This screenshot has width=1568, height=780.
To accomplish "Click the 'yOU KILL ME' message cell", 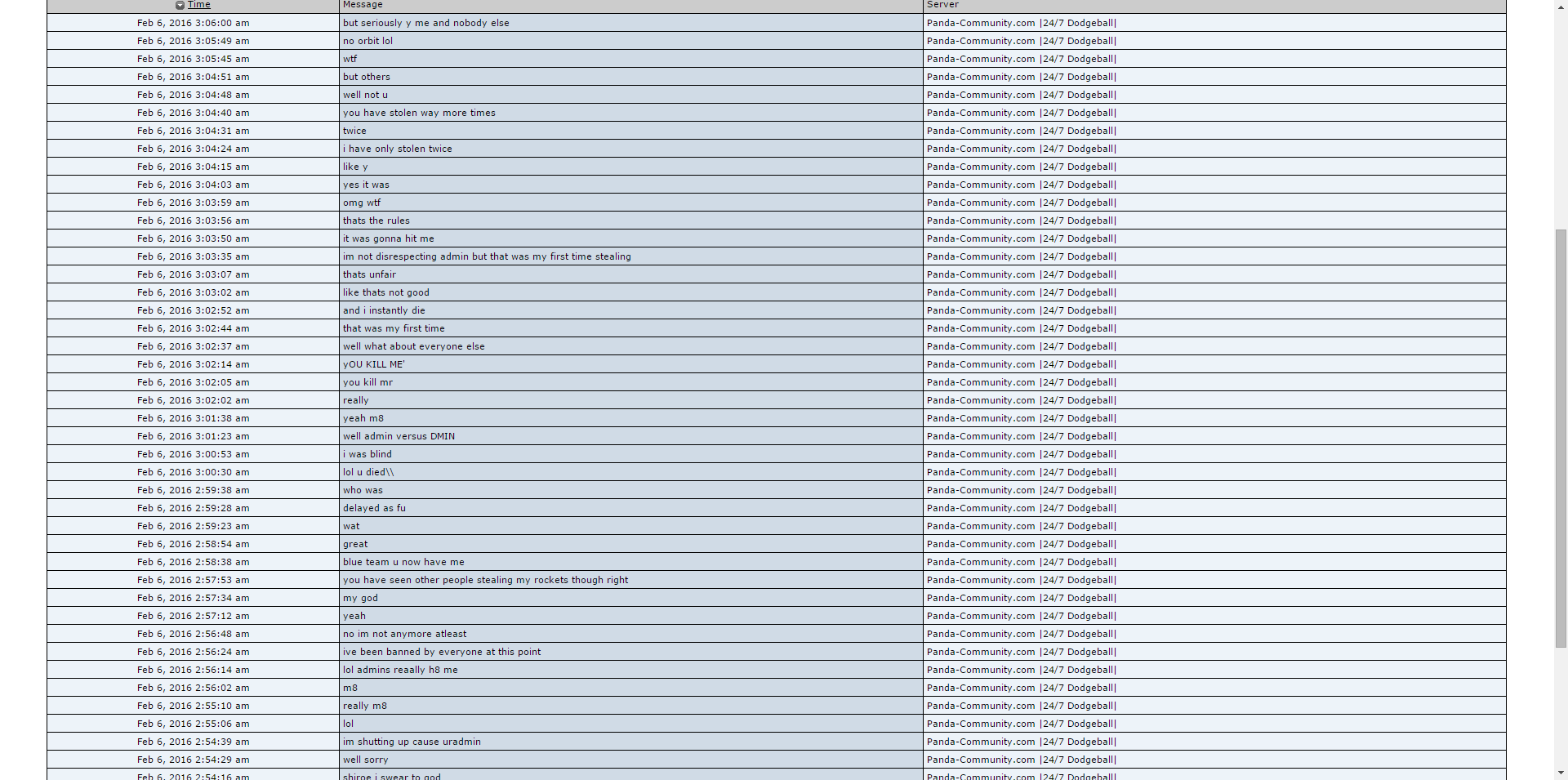I will [x=373, y=364].
